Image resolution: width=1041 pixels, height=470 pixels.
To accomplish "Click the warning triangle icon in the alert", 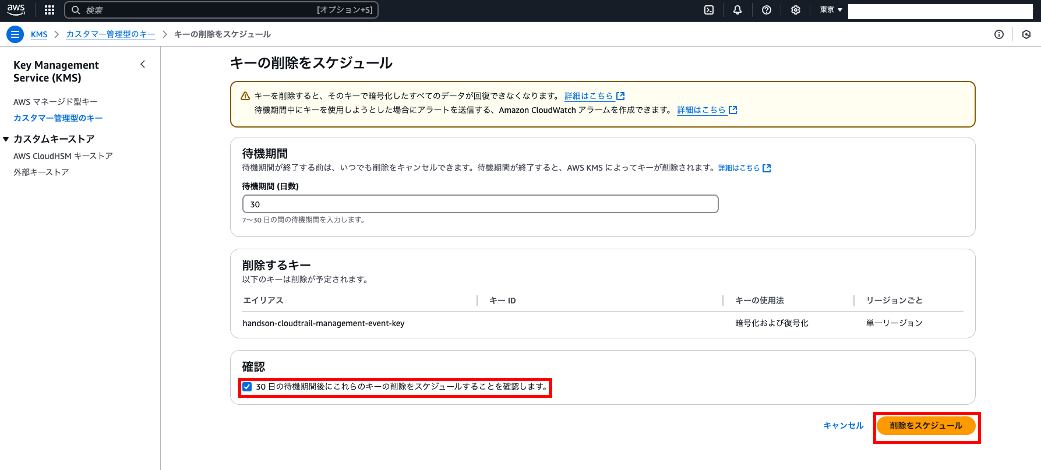I will [x=245, y=96].
